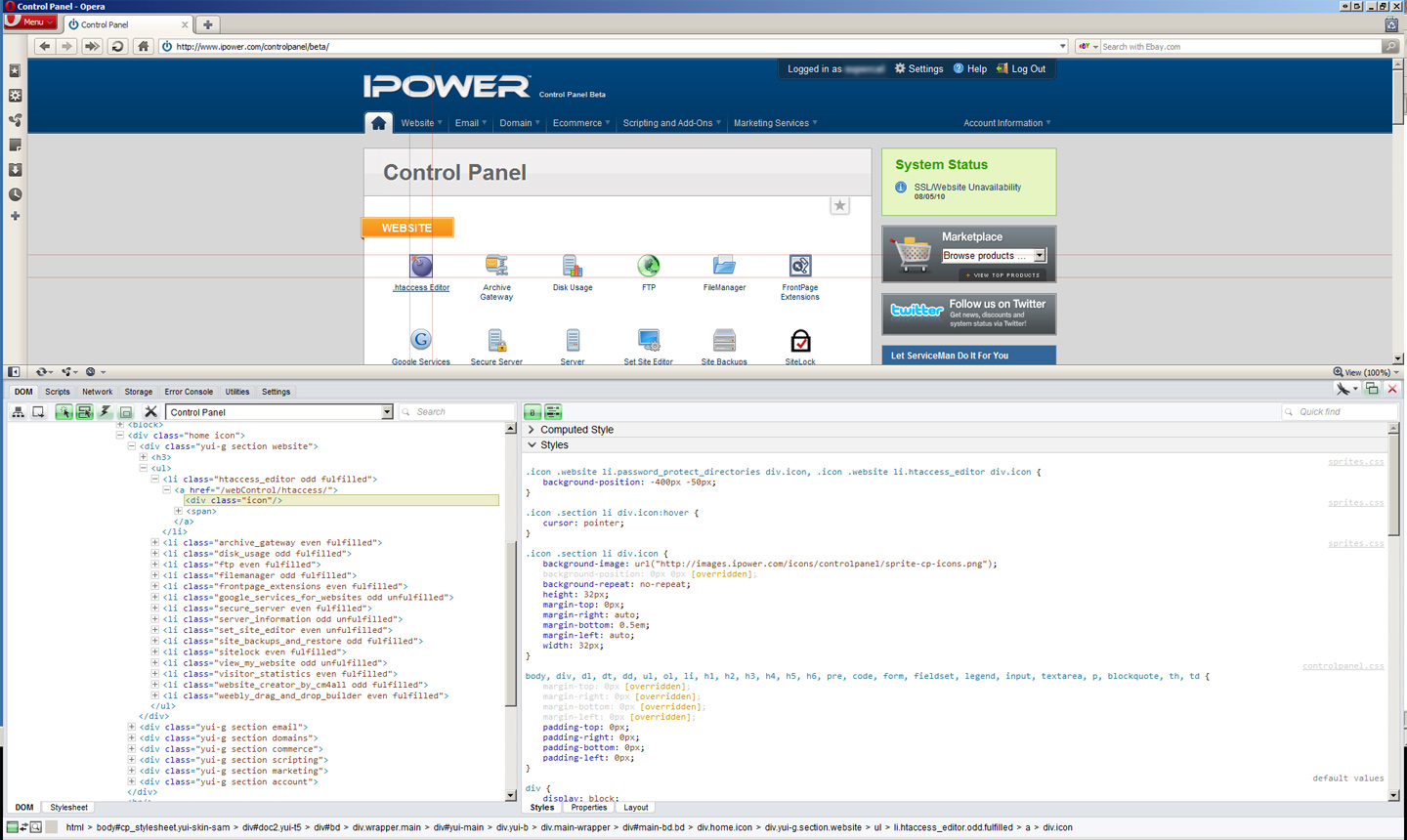1407x840 pixels.
Task: Click the DOM search field
Action: (x=457, y=412)
